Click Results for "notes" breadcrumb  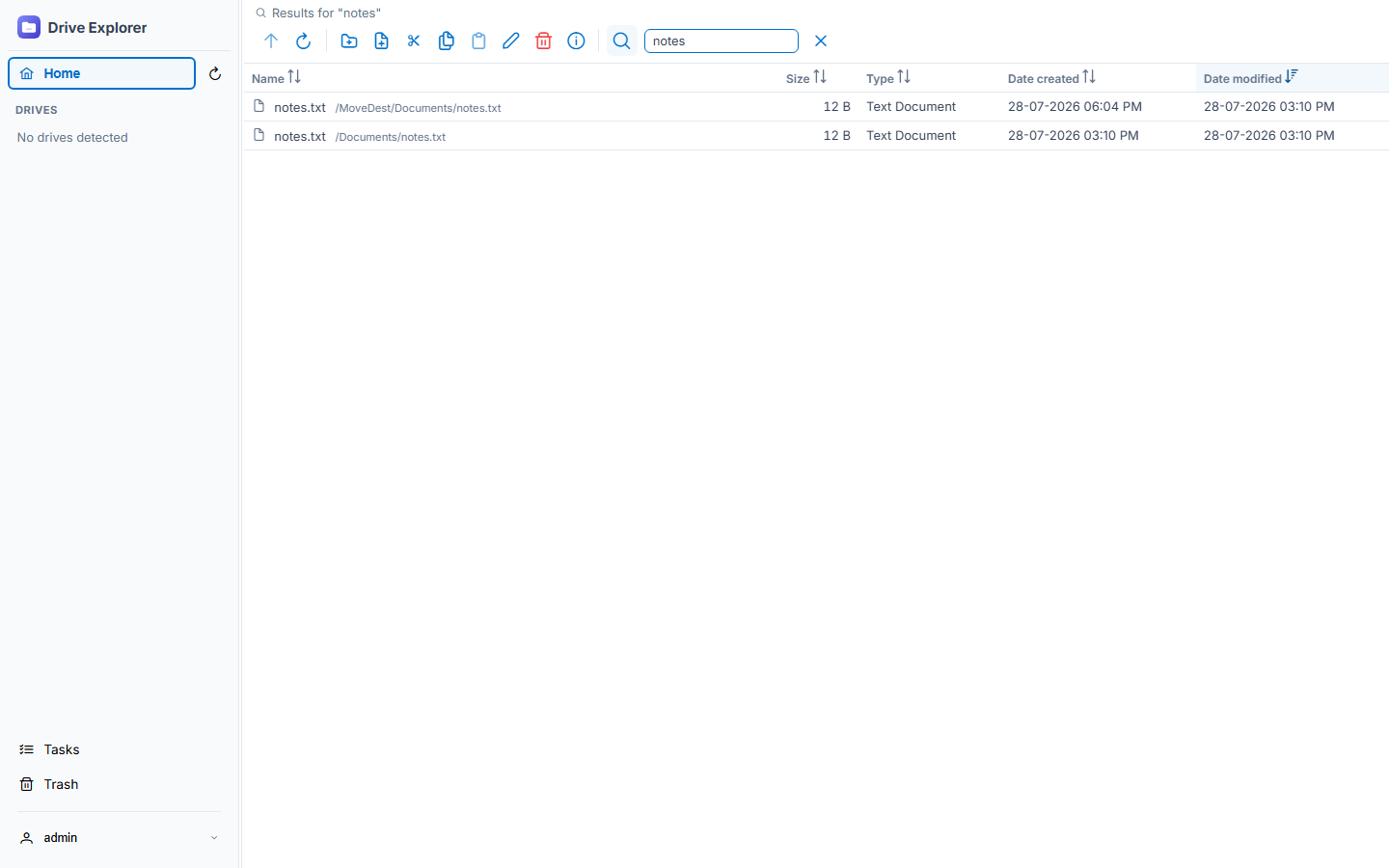click(x=326, y=13)
